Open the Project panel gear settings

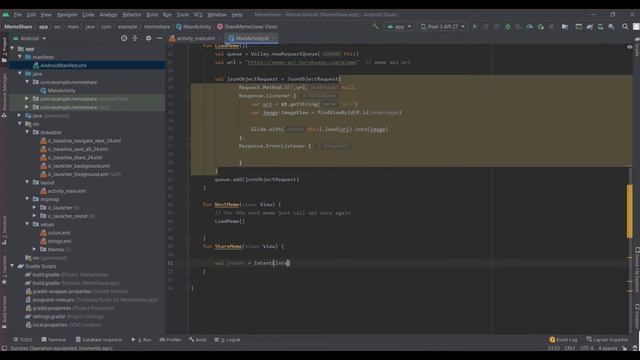[149, 38]
